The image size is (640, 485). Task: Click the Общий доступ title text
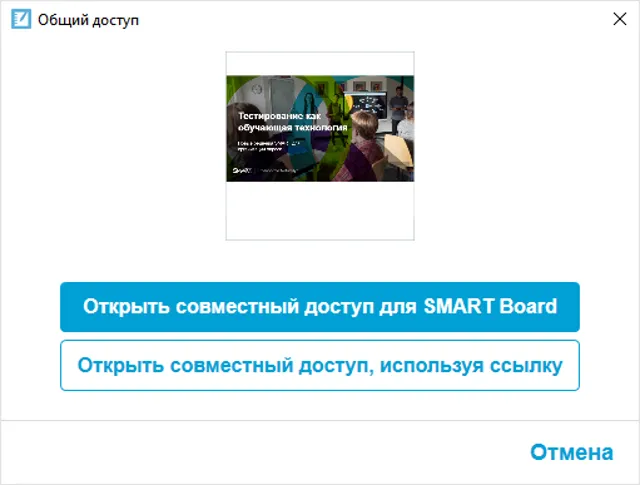click(88, 20)
